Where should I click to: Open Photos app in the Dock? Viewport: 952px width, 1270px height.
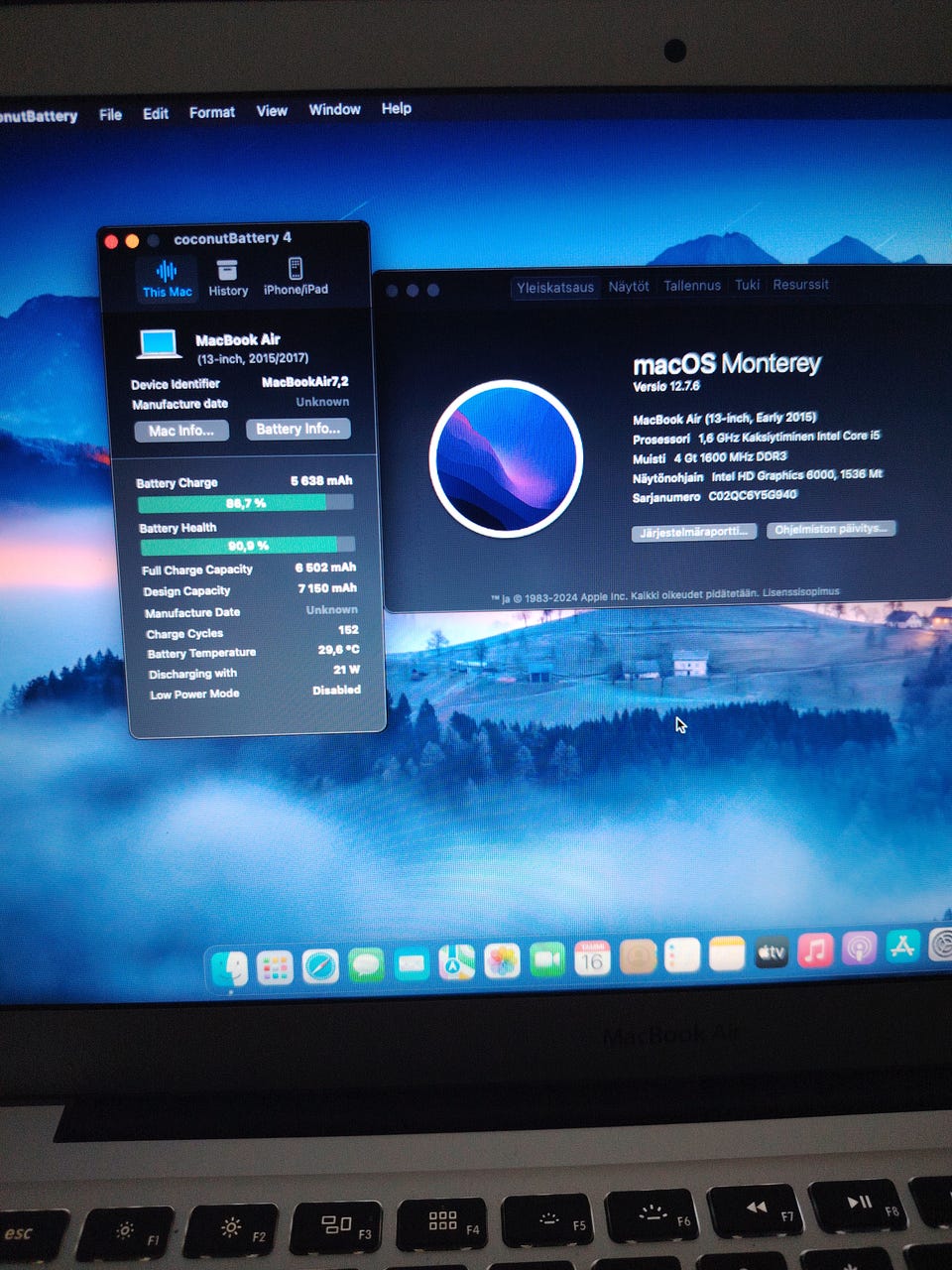click(x=502, y=960)
